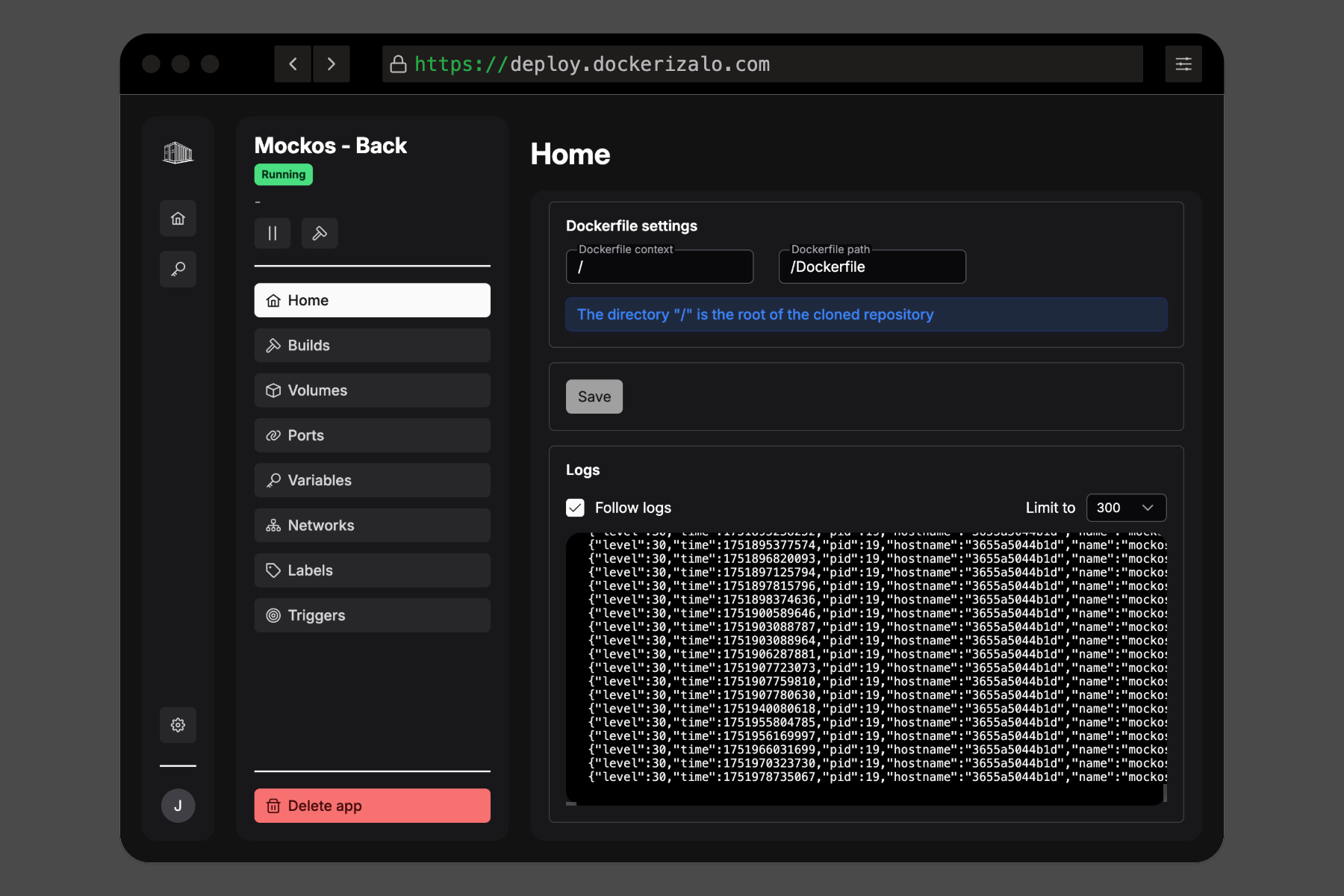Open settings gear in the sidebar

point(178,724)
